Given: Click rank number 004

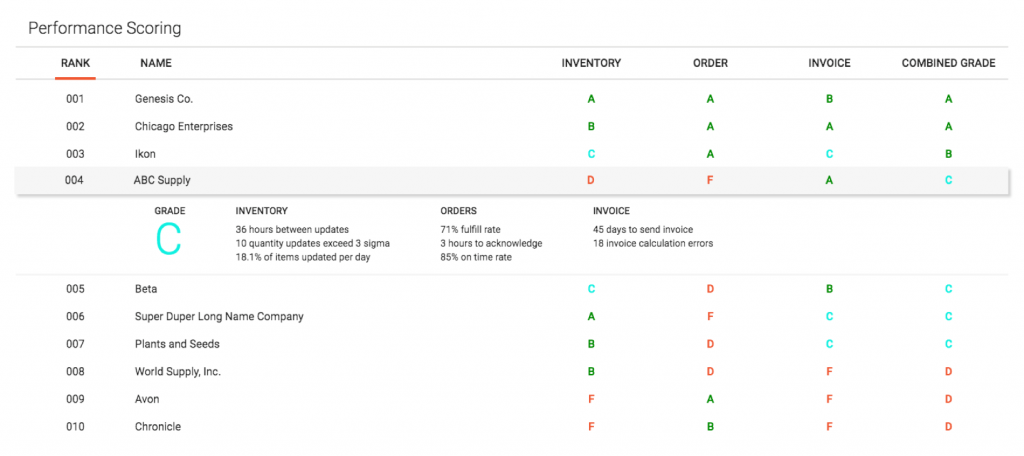Looking at the screenshot, I should (x=74, y=180).
